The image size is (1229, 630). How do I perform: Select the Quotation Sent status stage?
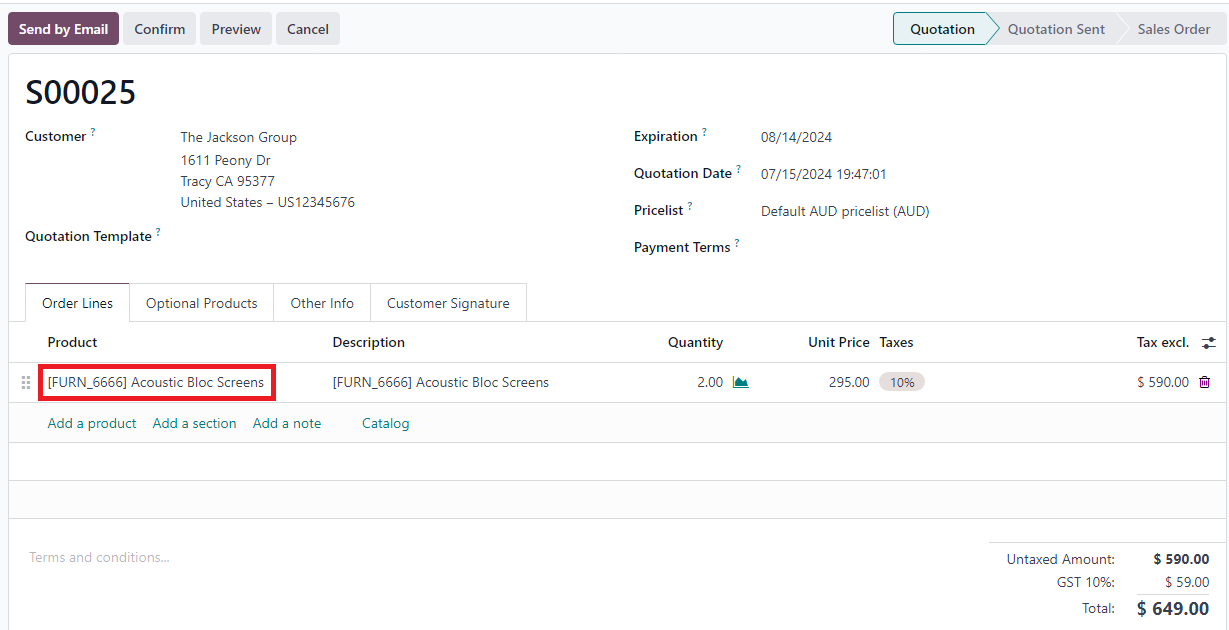click(1056, 29)
